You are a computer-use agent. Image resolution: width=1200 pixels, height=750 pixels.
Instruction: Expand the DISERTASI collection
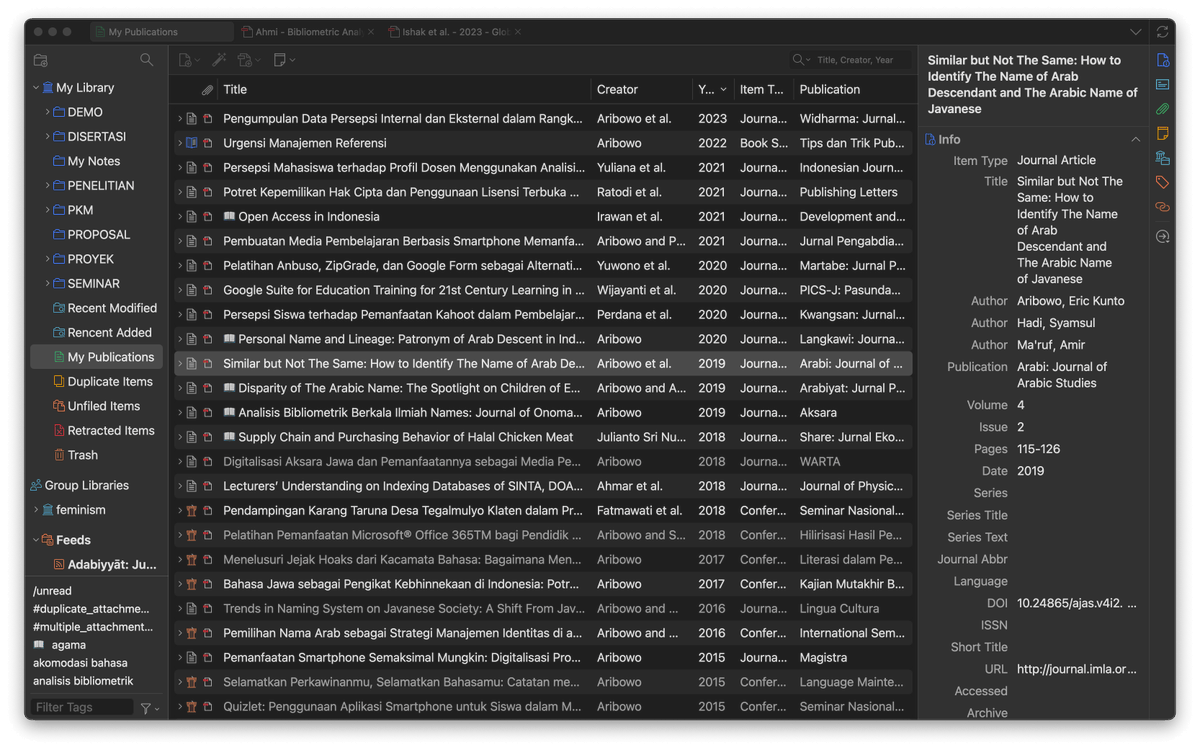click(x=47, y=137)
